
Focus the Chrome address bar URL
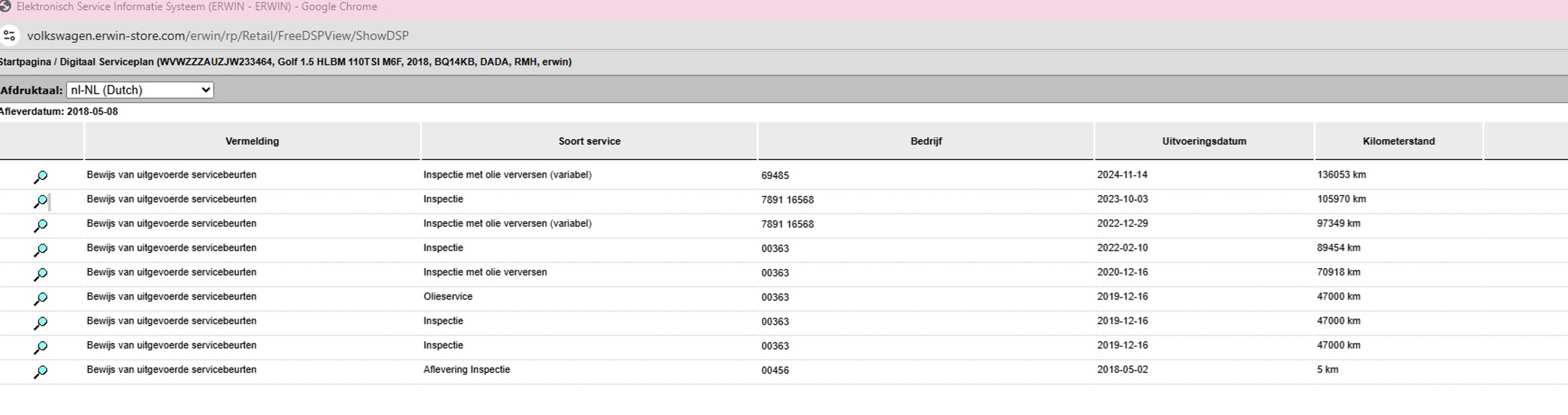[218, 35]
